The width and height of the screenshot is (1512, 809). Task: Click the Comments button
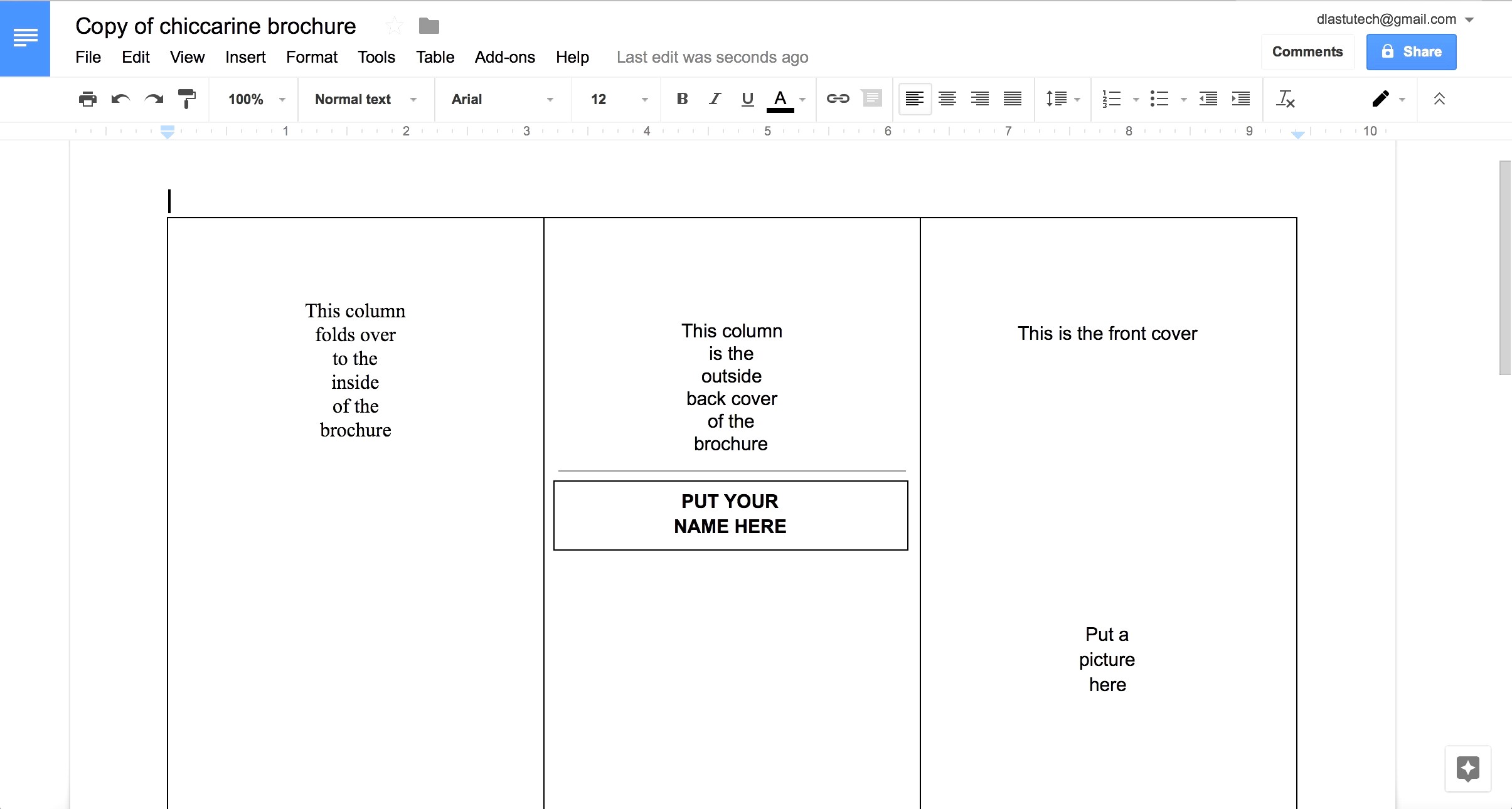click(1307, 51)
